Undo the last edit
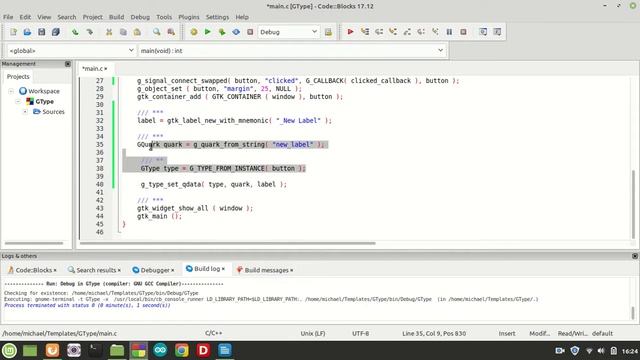640x360 pixels. tap(75, 32)
